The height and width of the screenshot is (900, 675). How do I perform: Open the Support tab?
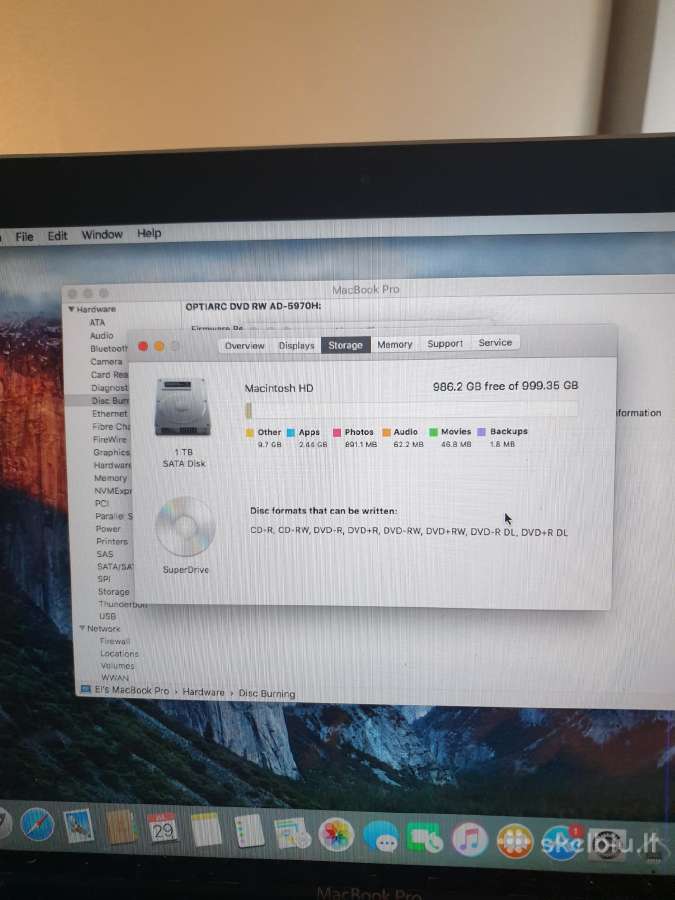point(445,343)
